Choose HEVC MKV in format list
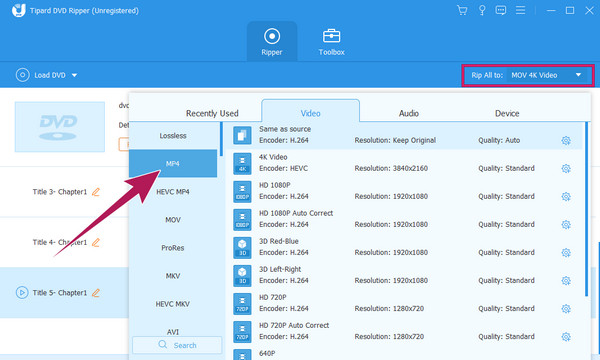Screen dimensions: 600x360 (173, 304)
